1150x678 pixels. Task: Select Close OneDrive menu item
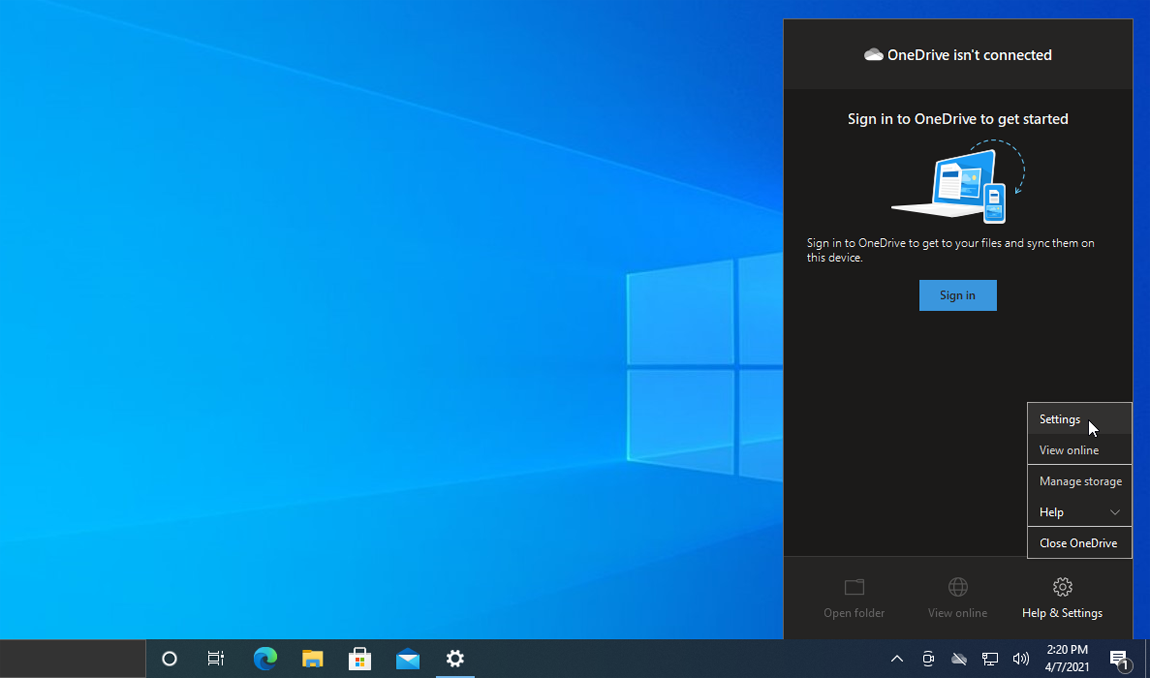point(1079,543)
